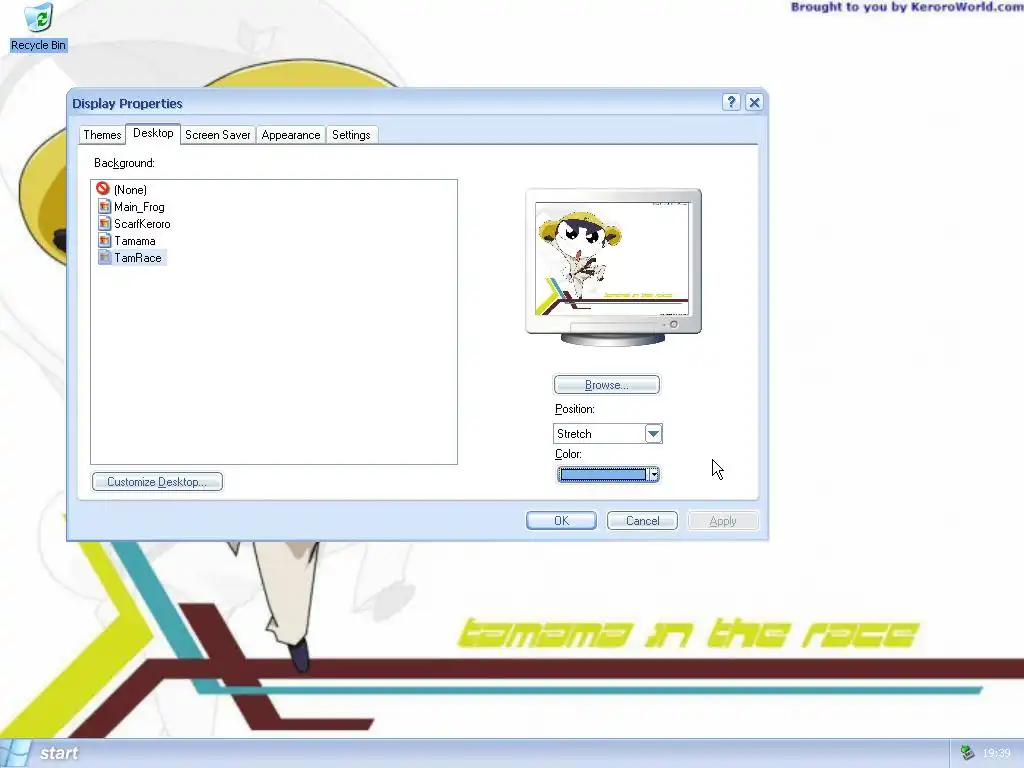Image resolution: width=1024 pixels, height=768 pixels.
Task: Click the blue Color swatch
Action: click(x=602, y=475)
